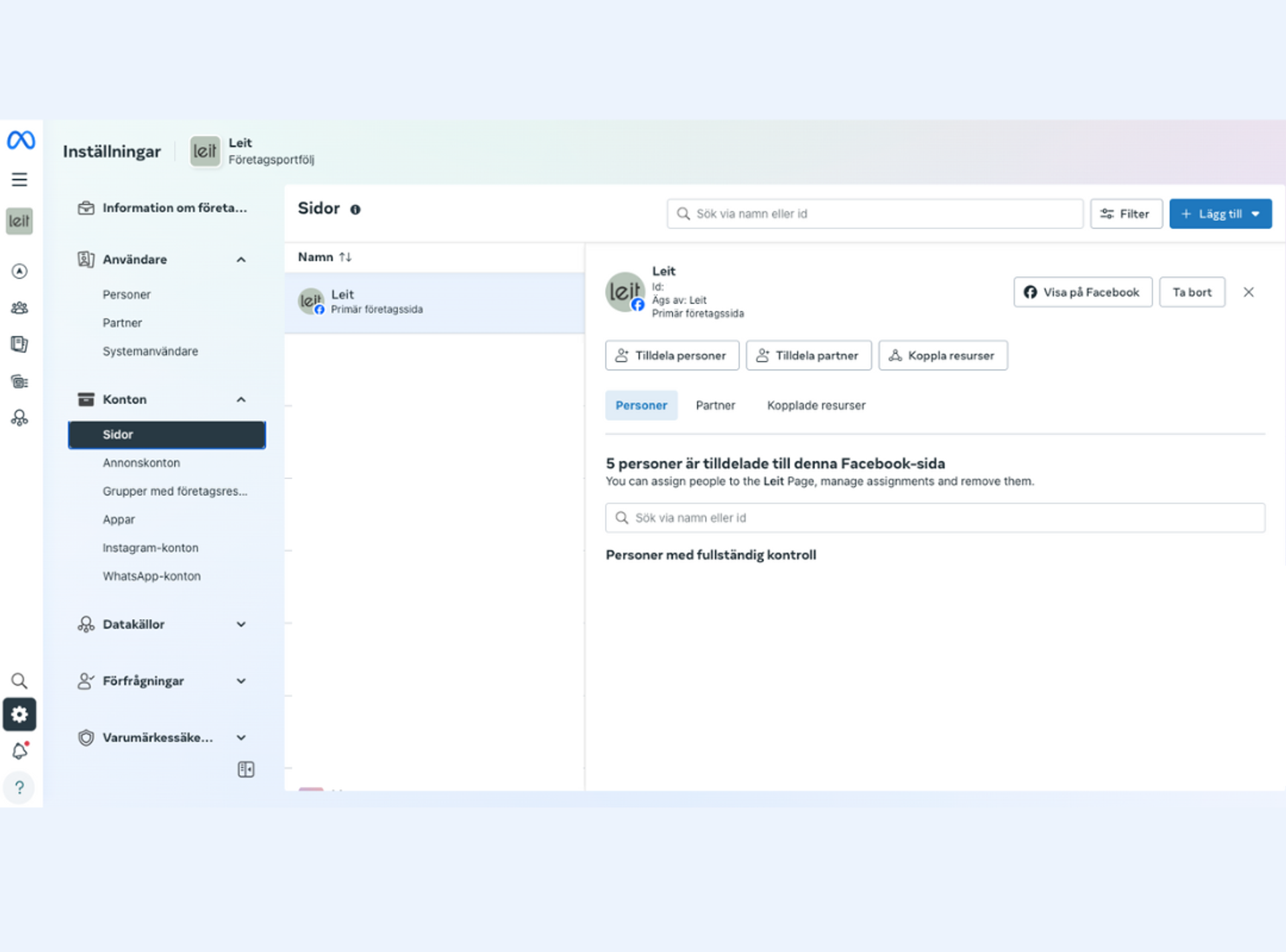Screen dimensions: 1286x952
Task: Open the Lägg till dropdown
Action: pos(1220,214)
